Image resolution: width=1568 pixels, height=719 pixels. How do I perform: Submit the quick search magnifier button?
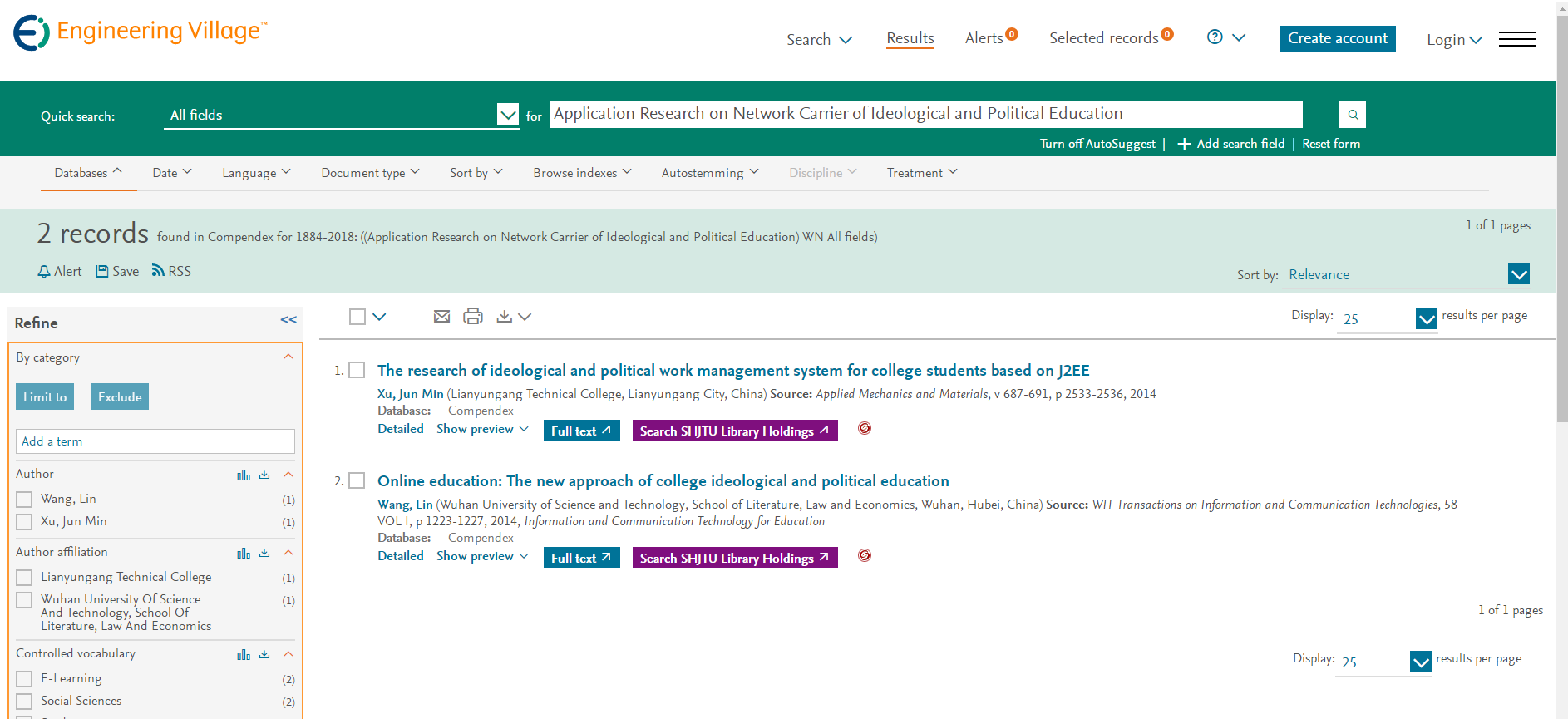[1353, 115]
